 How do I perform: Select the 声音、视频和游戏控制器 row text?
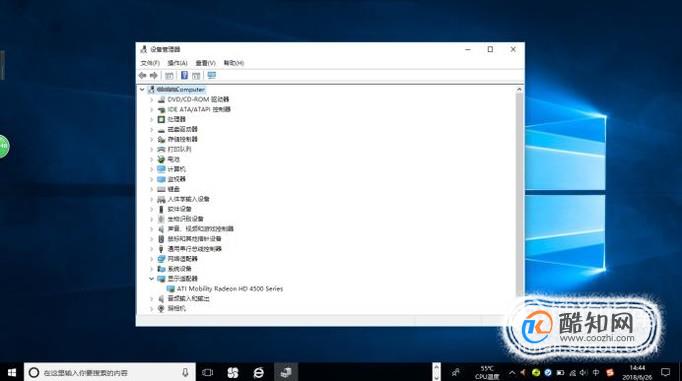201,229
